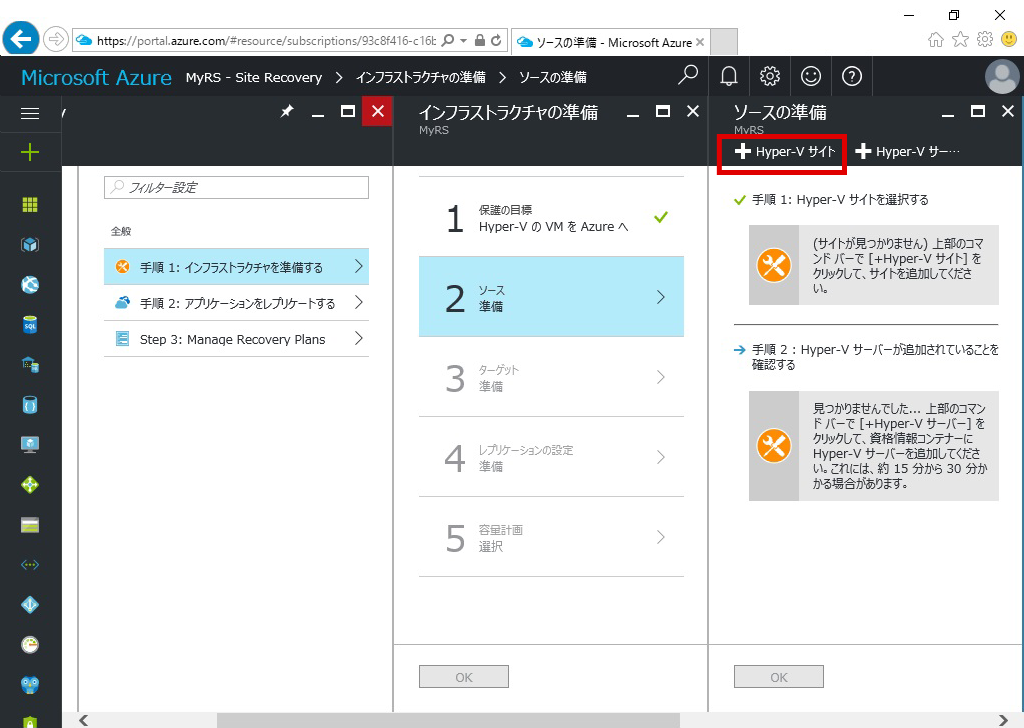Open browser tools gear icon
Viewport: 1024px width, 728px height.
pyautogui.click(x=985, y=39)
